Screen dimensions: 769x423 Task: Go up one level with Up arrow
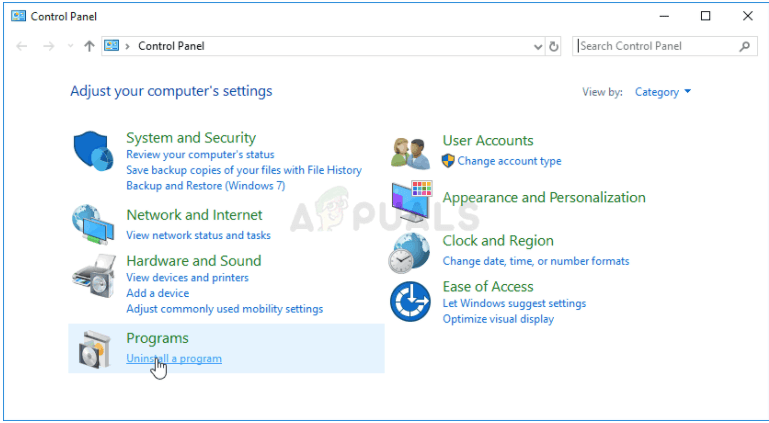click(89, 47)
